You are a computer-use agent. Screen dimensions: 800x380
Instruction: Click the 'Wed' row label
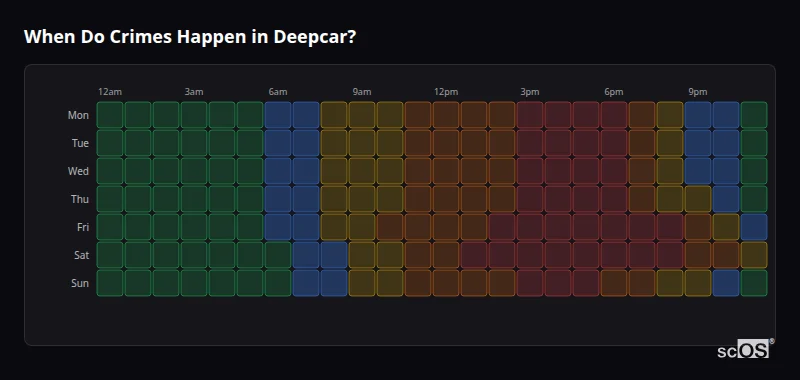[x=78, y=171]
